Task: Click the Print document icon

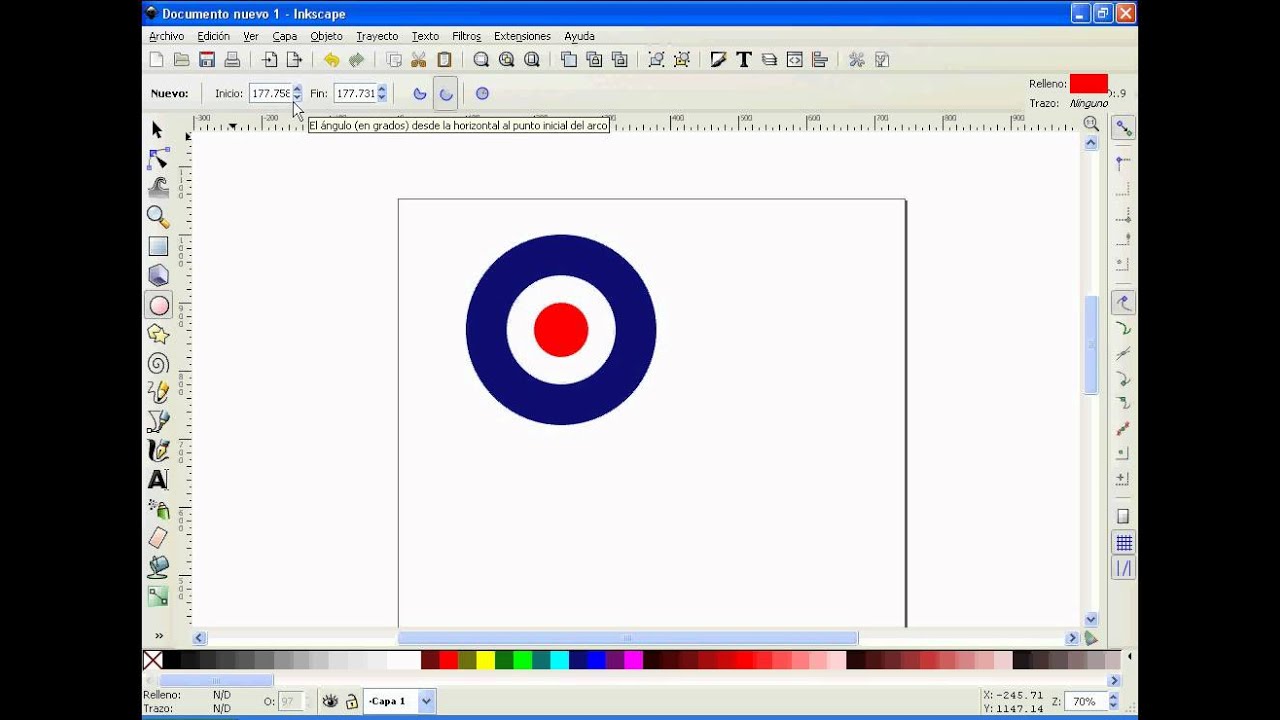Action: coord(232,60)
